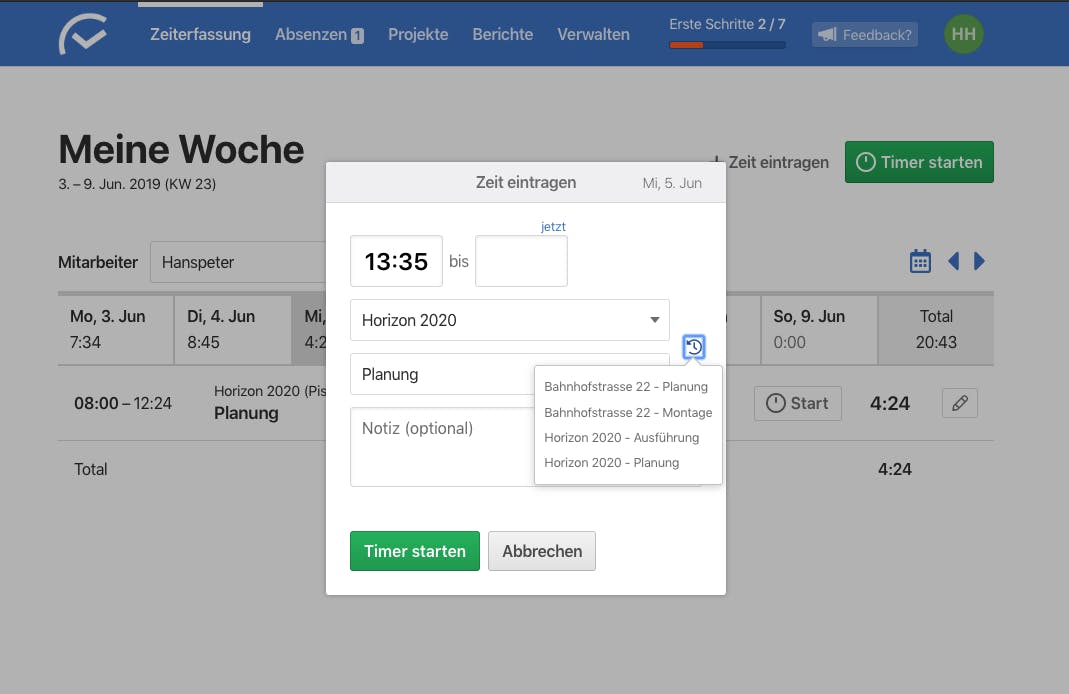
Task: Click the start time field 13:35
Action: (x=396, y=261)
